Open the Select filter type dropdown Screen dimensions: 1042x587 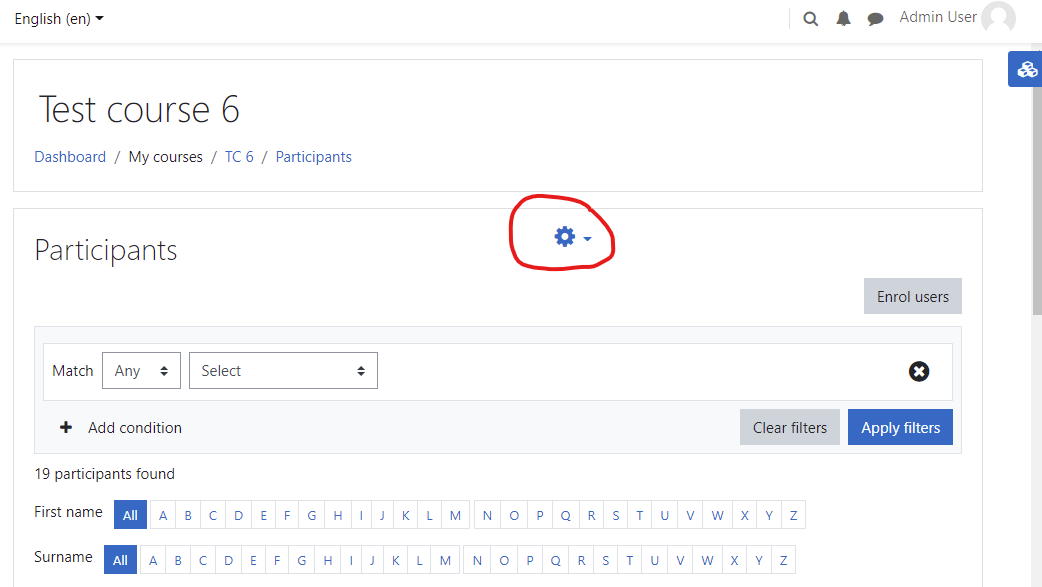pos(283,371)
